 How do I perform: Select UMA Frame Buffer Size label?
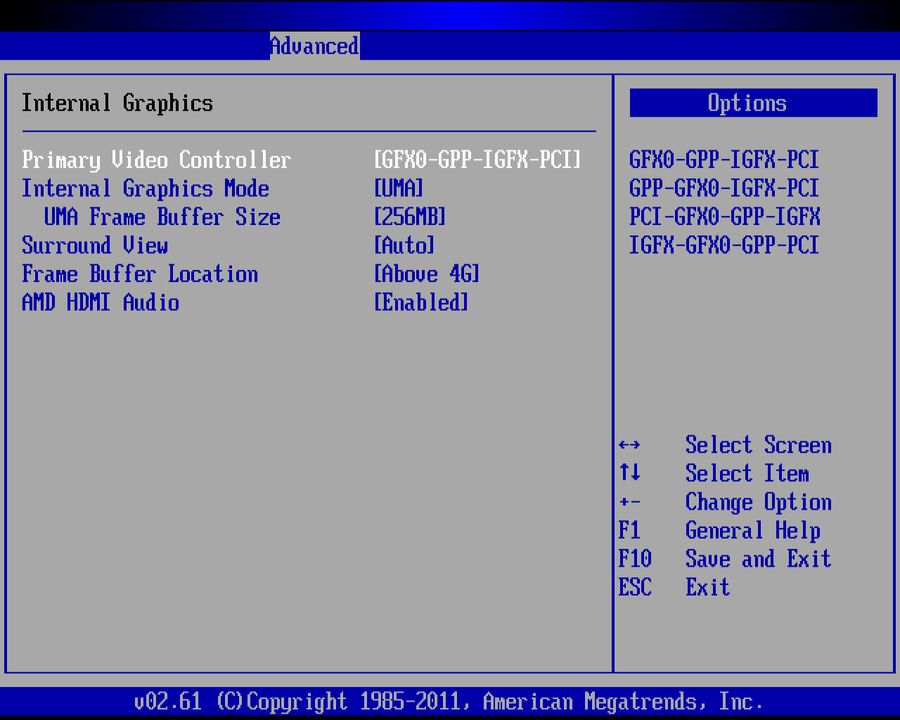coord(162,217)
